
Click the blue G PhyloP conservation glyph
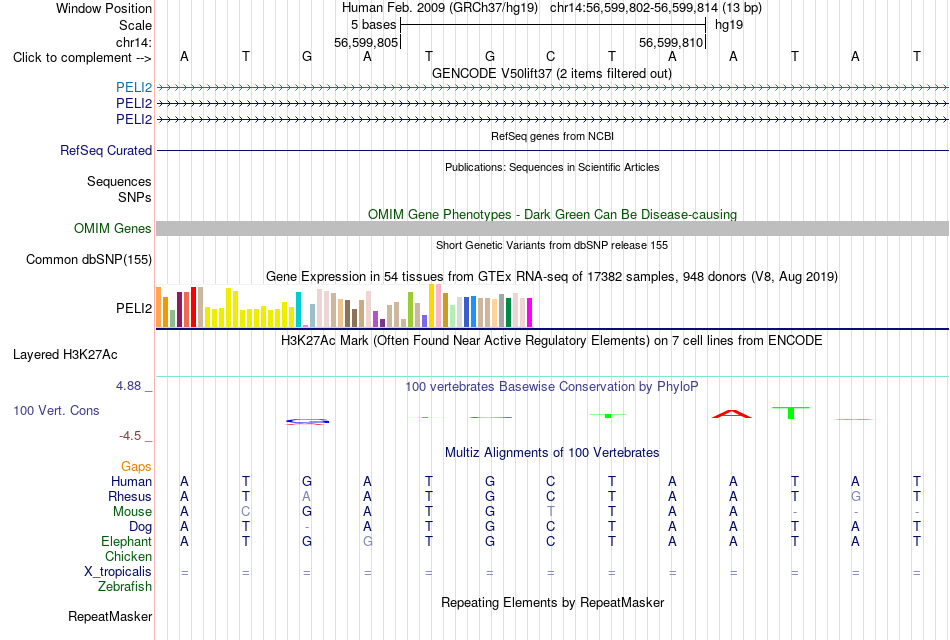[x=307, y=421]
